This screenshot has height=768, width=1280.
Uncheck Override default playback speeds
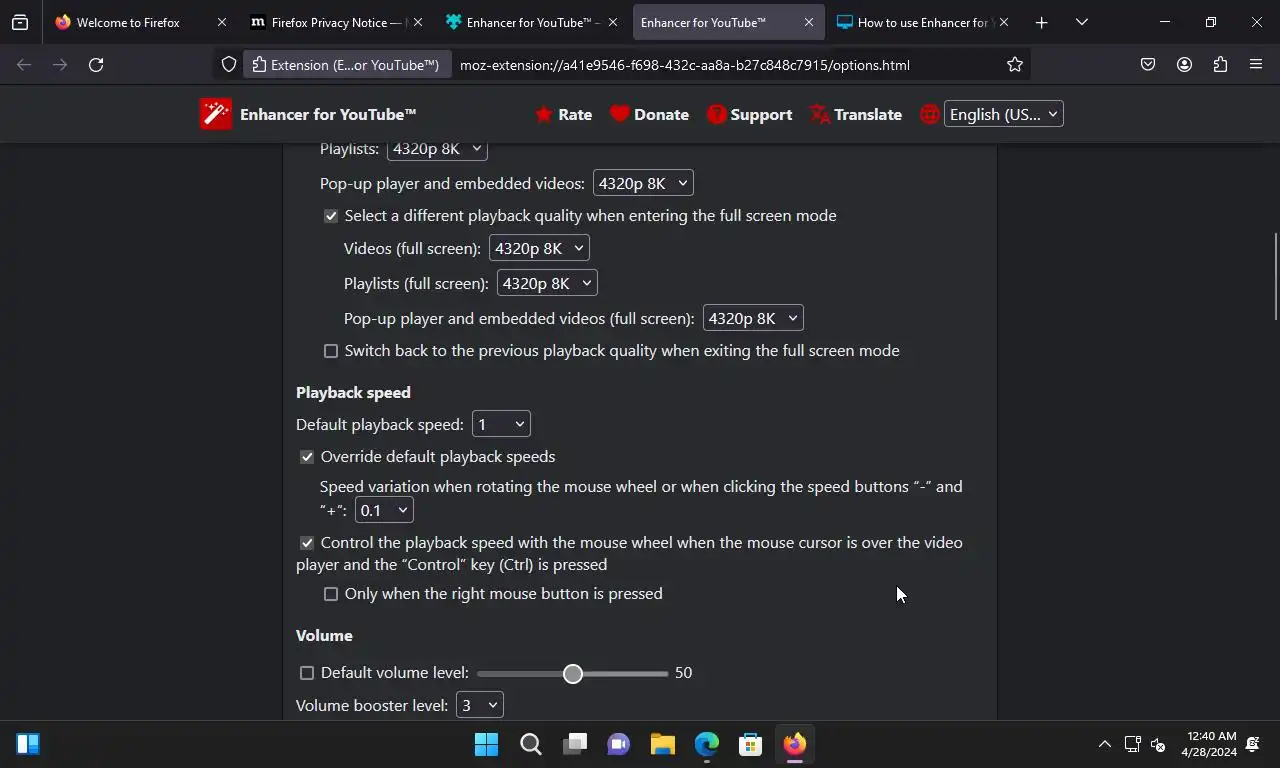(307, 457)
